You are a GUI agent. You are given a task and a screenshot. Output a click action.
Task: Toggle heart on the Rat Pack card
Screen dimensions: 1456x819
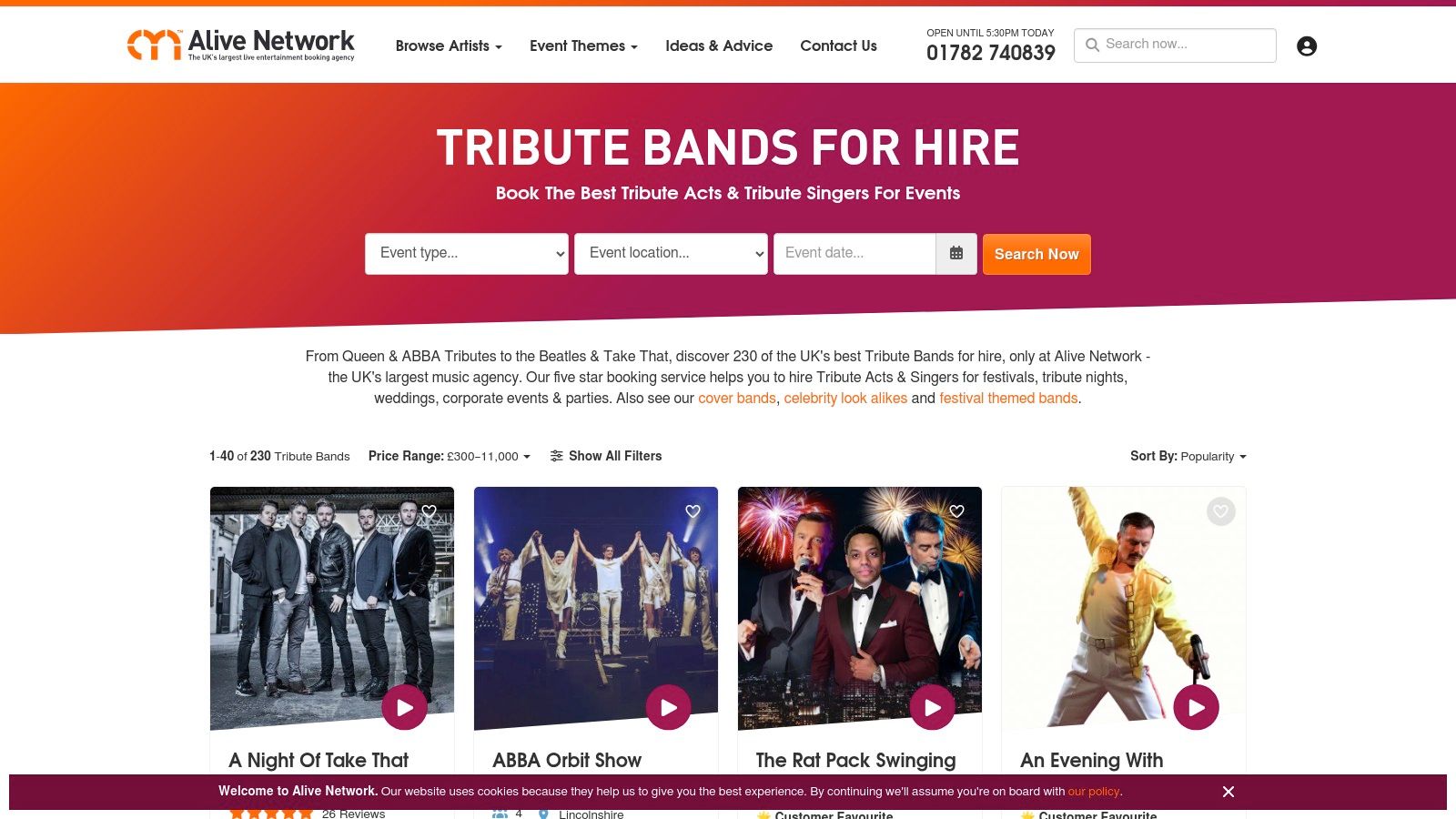tap(957, 511)
